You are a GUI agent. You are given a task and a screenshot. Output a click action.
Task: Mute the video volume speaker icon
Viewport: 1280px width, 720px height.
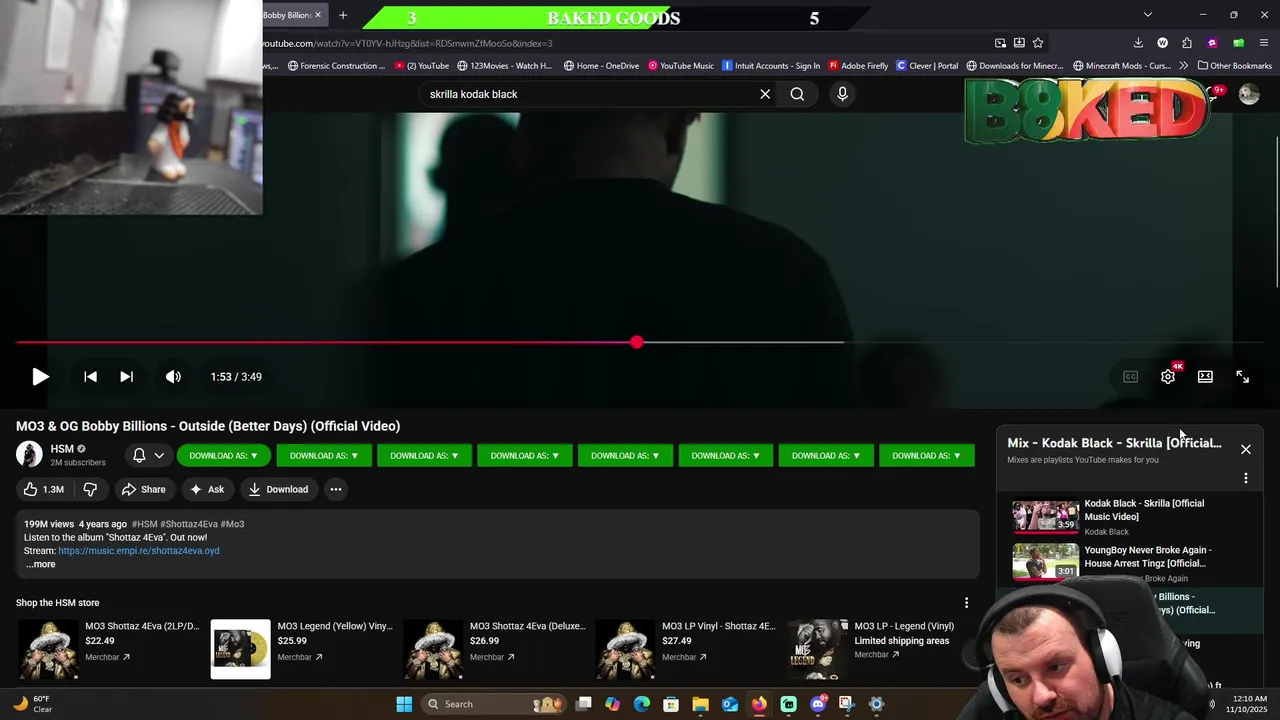[x=173, y=377]
